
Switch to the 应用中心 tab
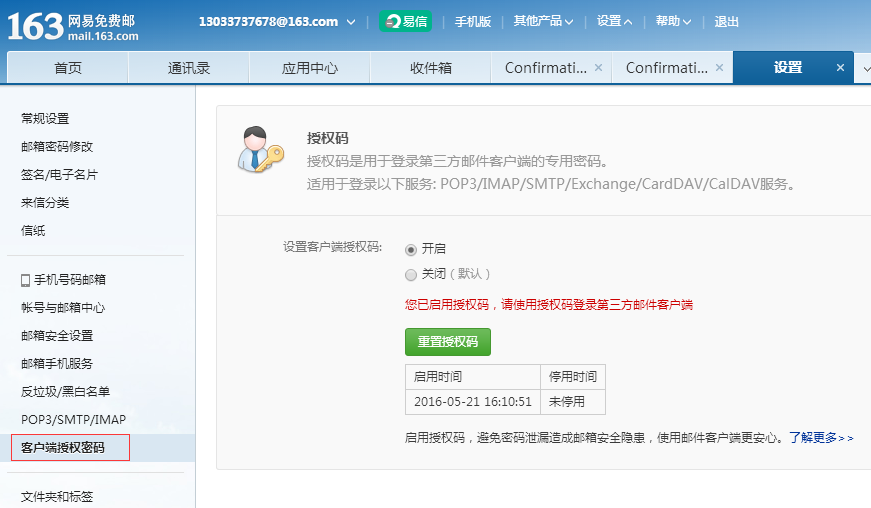click(309, 68)
